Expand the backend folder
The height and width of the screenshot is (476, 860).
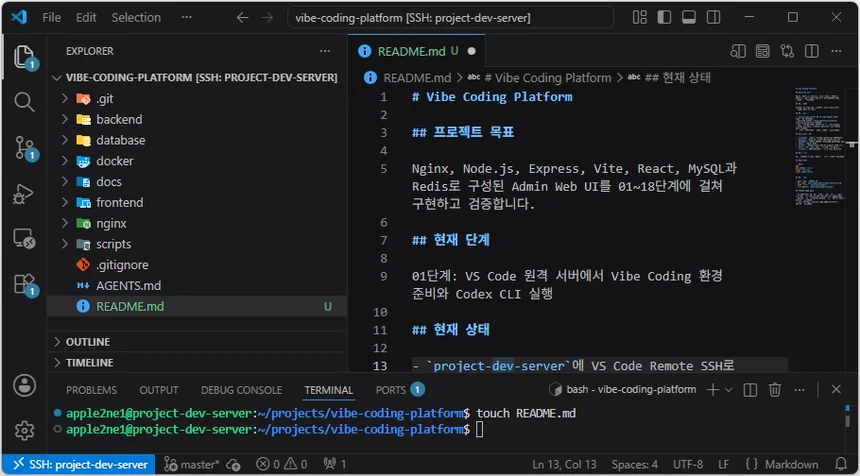197,120
